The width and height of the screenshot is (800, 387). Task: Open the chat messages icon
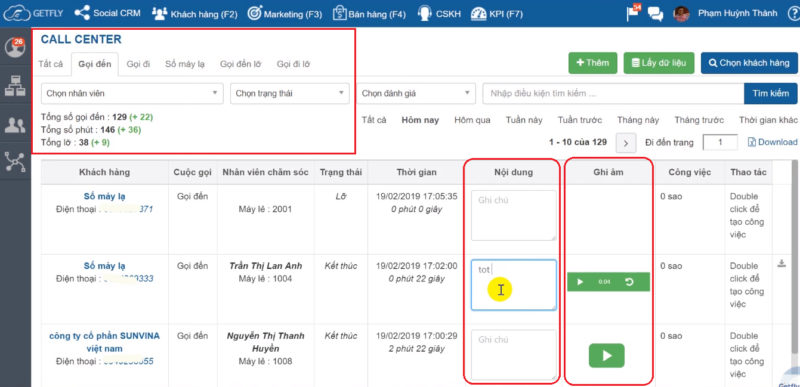655,14
